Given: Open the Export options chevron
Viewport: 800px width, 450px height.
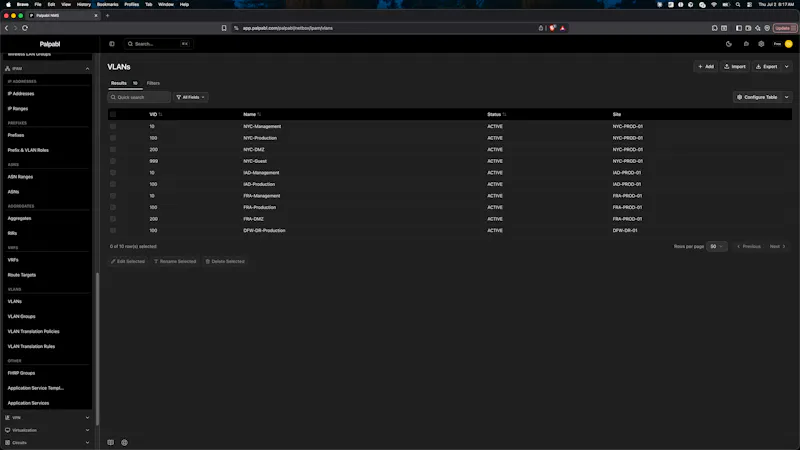Looking at the screenshot, I should (787, 66).
